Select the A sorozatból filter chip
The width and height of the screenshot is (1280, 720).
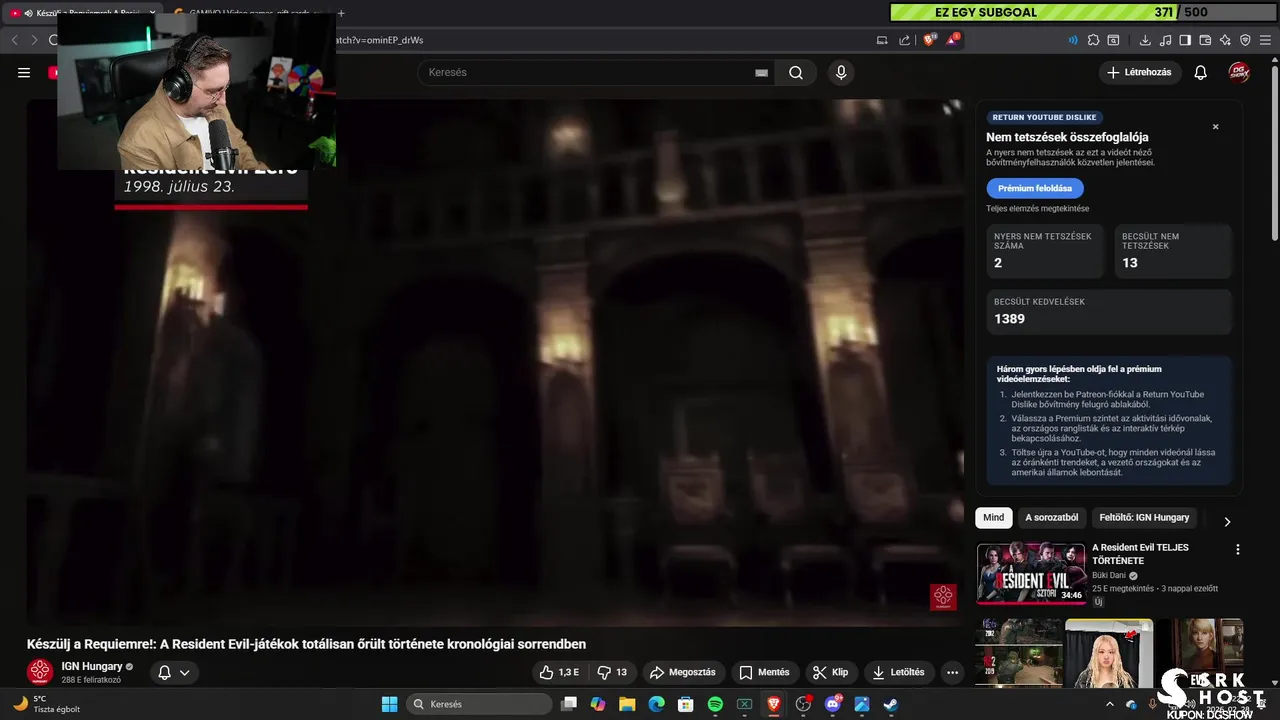(x=1051, y=518)
